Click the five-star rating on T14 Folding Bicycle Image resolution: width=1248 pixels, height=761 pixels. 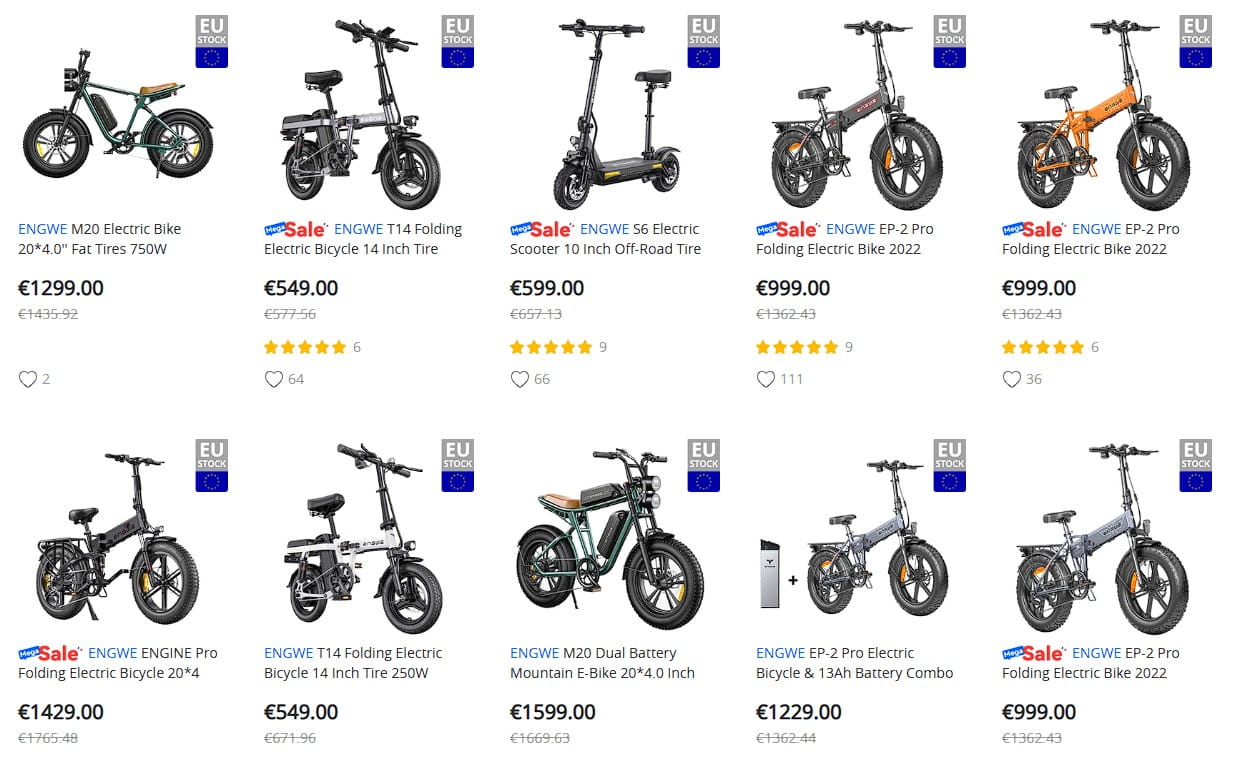[x=305, y=347]
